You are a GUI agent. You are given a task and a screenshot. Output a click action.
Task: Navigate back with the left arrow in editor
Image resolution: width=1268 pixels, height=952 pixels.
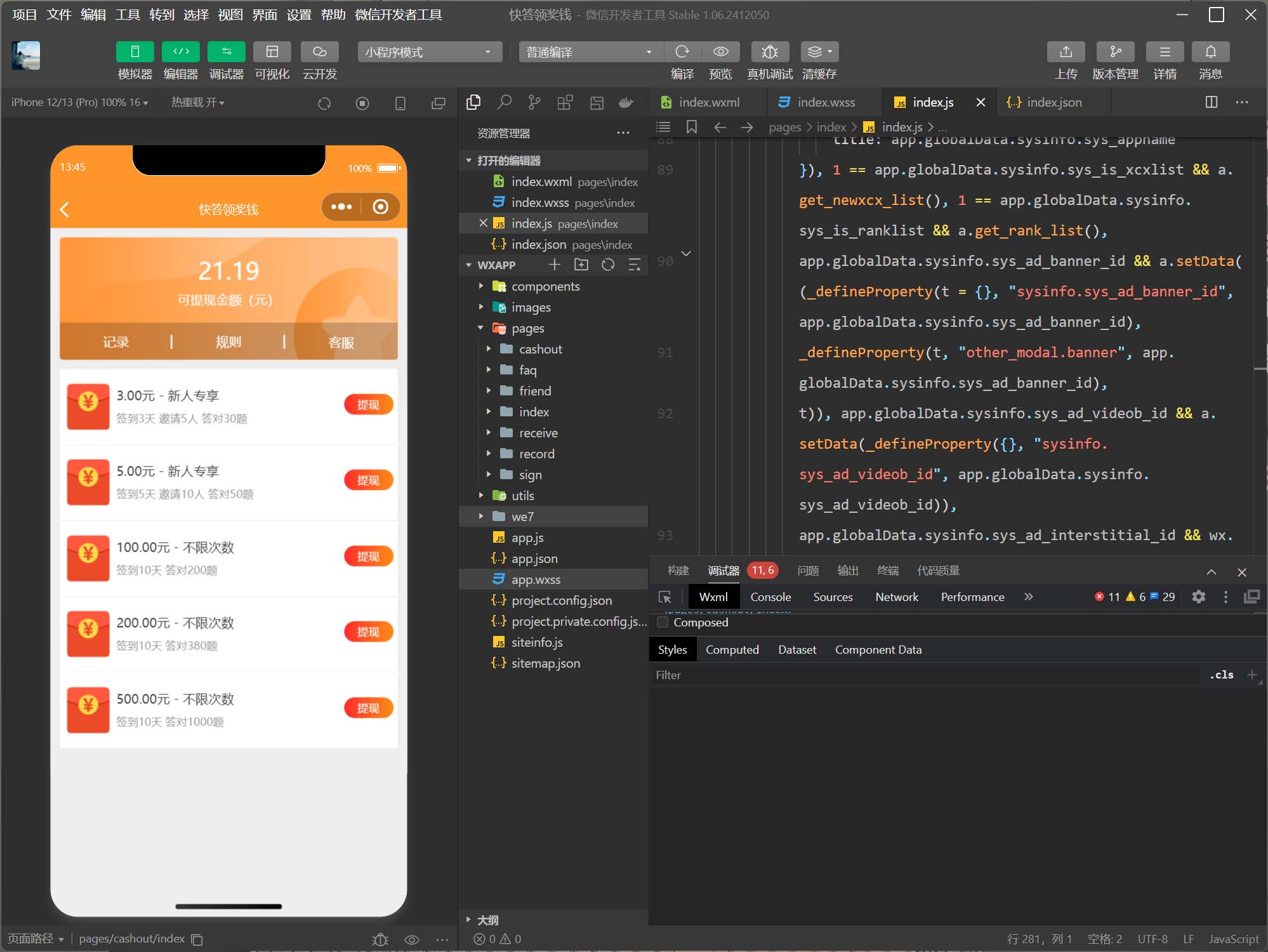tap(720, 127)
